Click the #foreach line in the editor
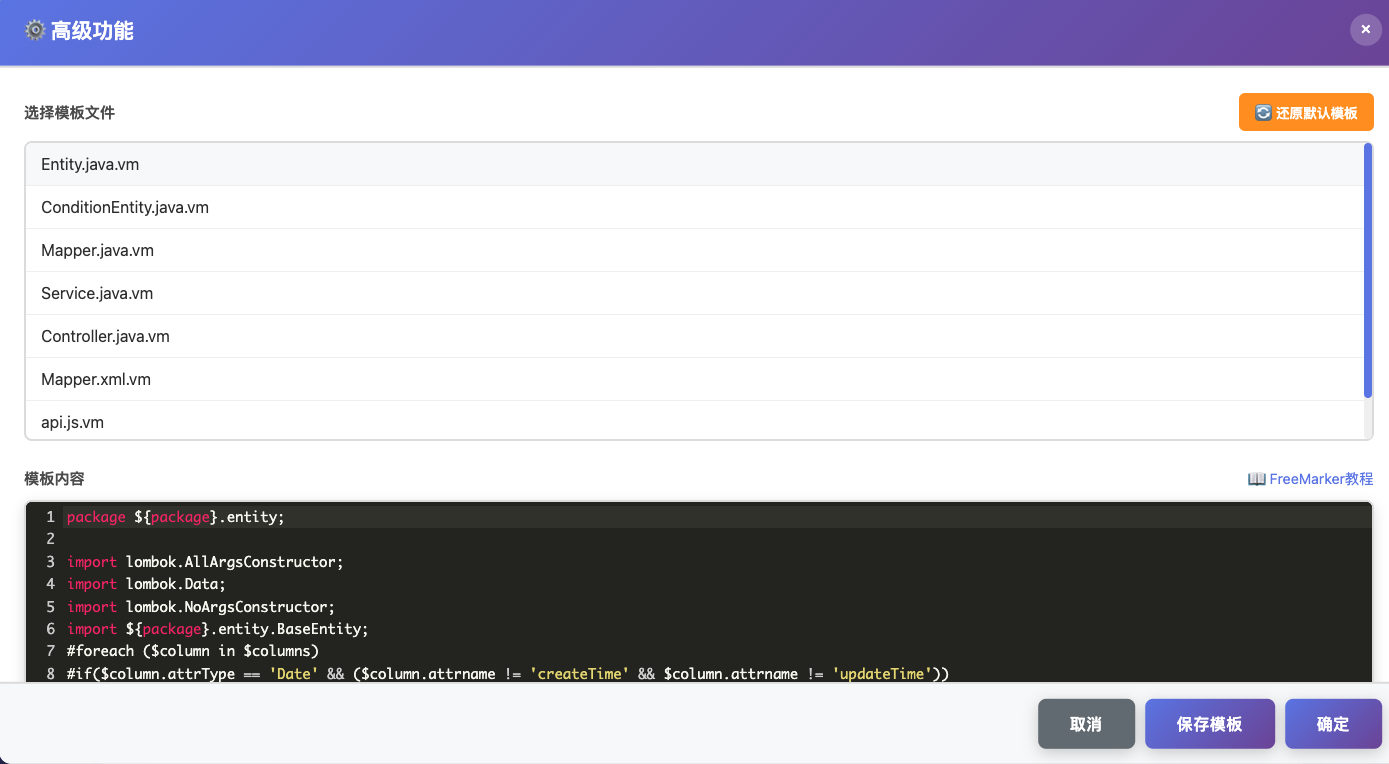 [192, 651]
